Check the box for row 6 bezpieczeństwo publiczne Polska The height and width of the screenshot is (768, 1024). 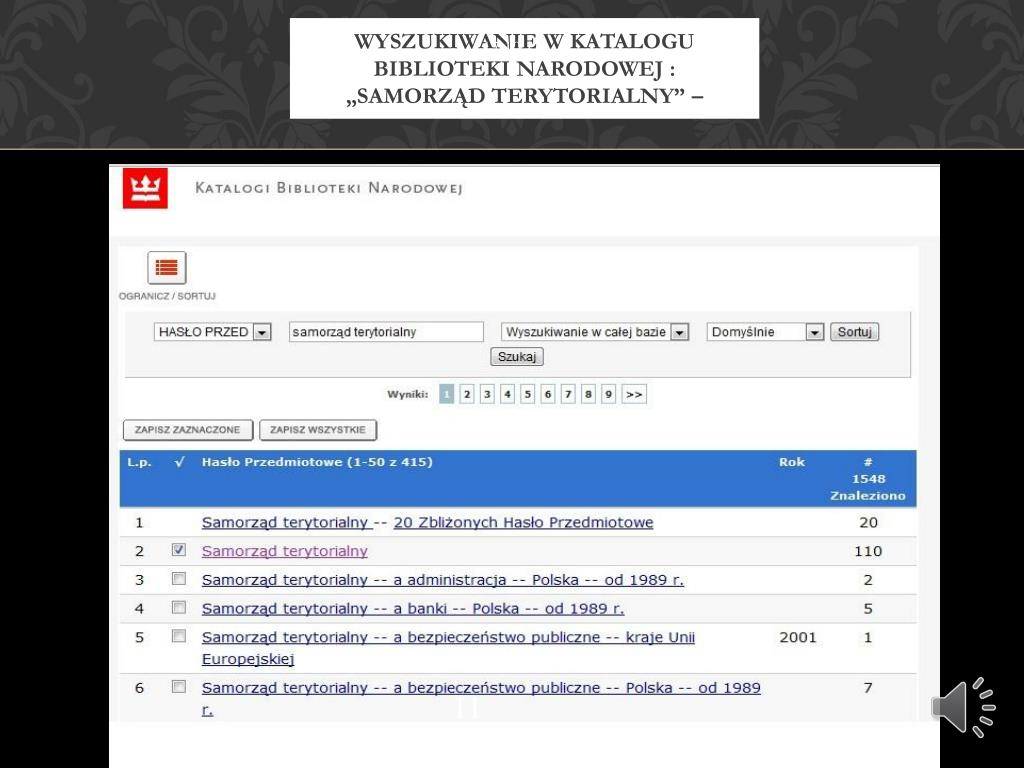coord(178,687)
